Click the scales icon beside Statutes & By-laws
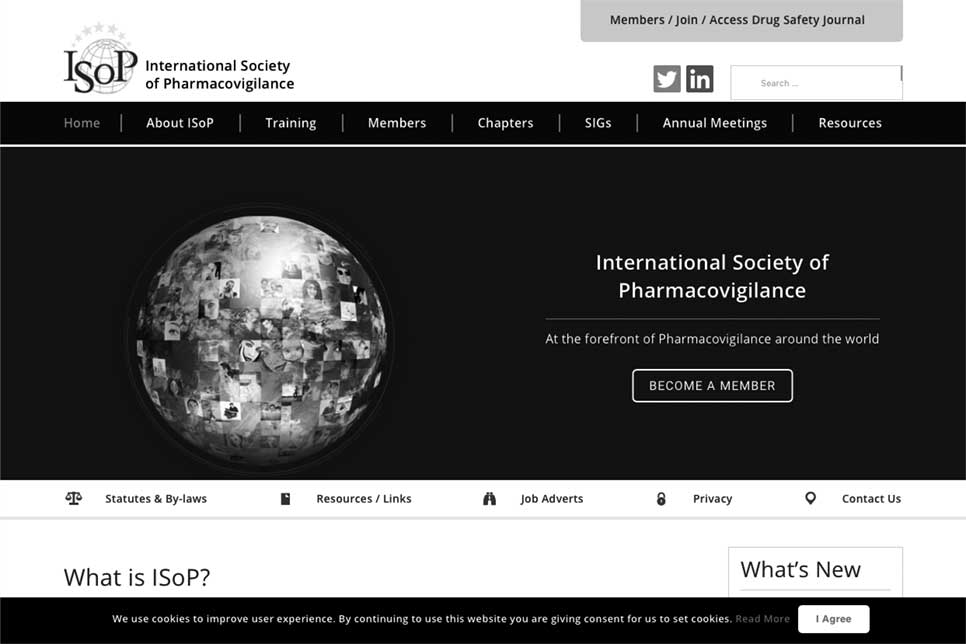Screen dimensions: 966x644 tap(73, 498)
